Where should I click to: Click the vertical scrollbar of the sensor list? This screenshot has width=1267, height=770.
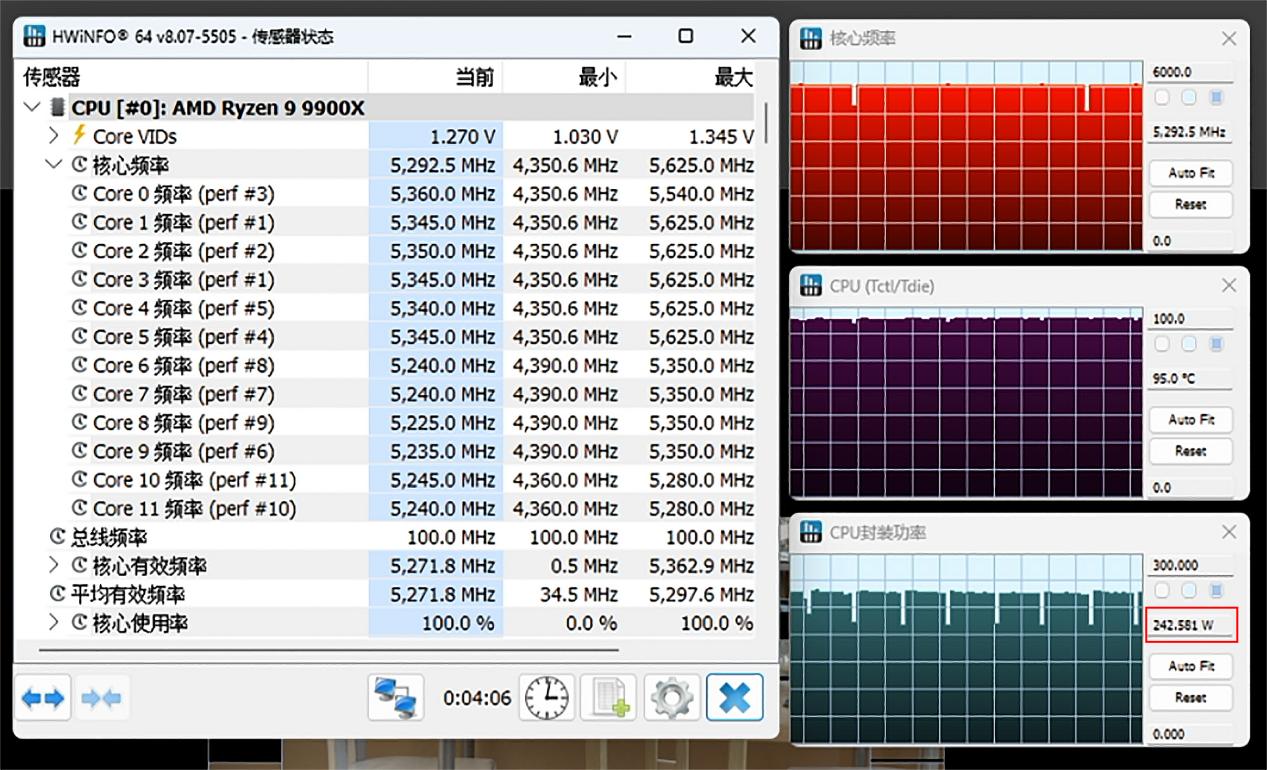pos(766,123)
